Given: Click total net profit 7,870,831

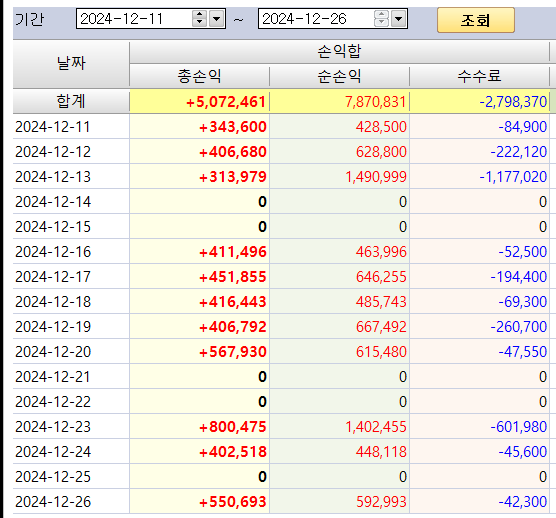Looking at the screenshot, I should tap(339, 102).
